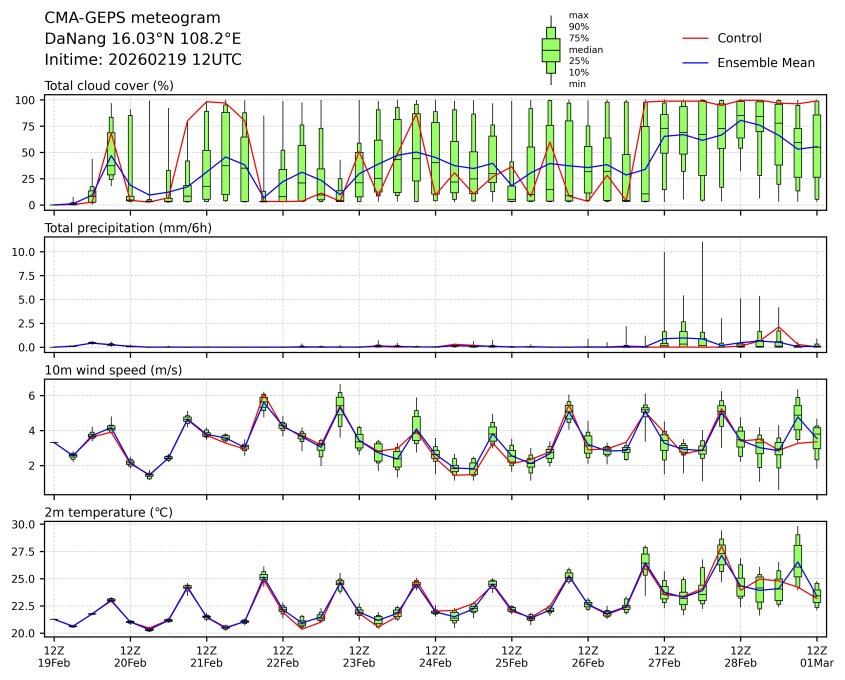Click the max label in box plot legend
The width and height of the screenshot is (845, 680).
tap(576, 15)
